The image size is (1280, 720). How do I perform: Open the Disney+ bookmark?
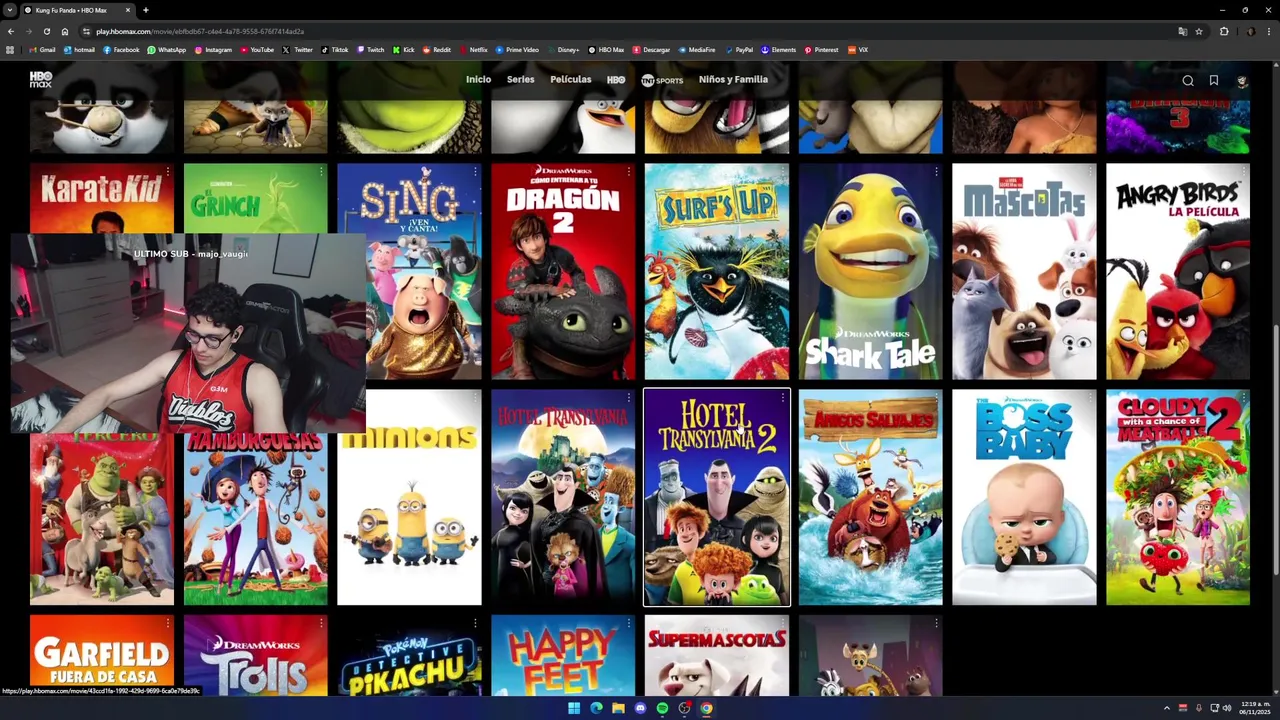(x=563, y=50)
